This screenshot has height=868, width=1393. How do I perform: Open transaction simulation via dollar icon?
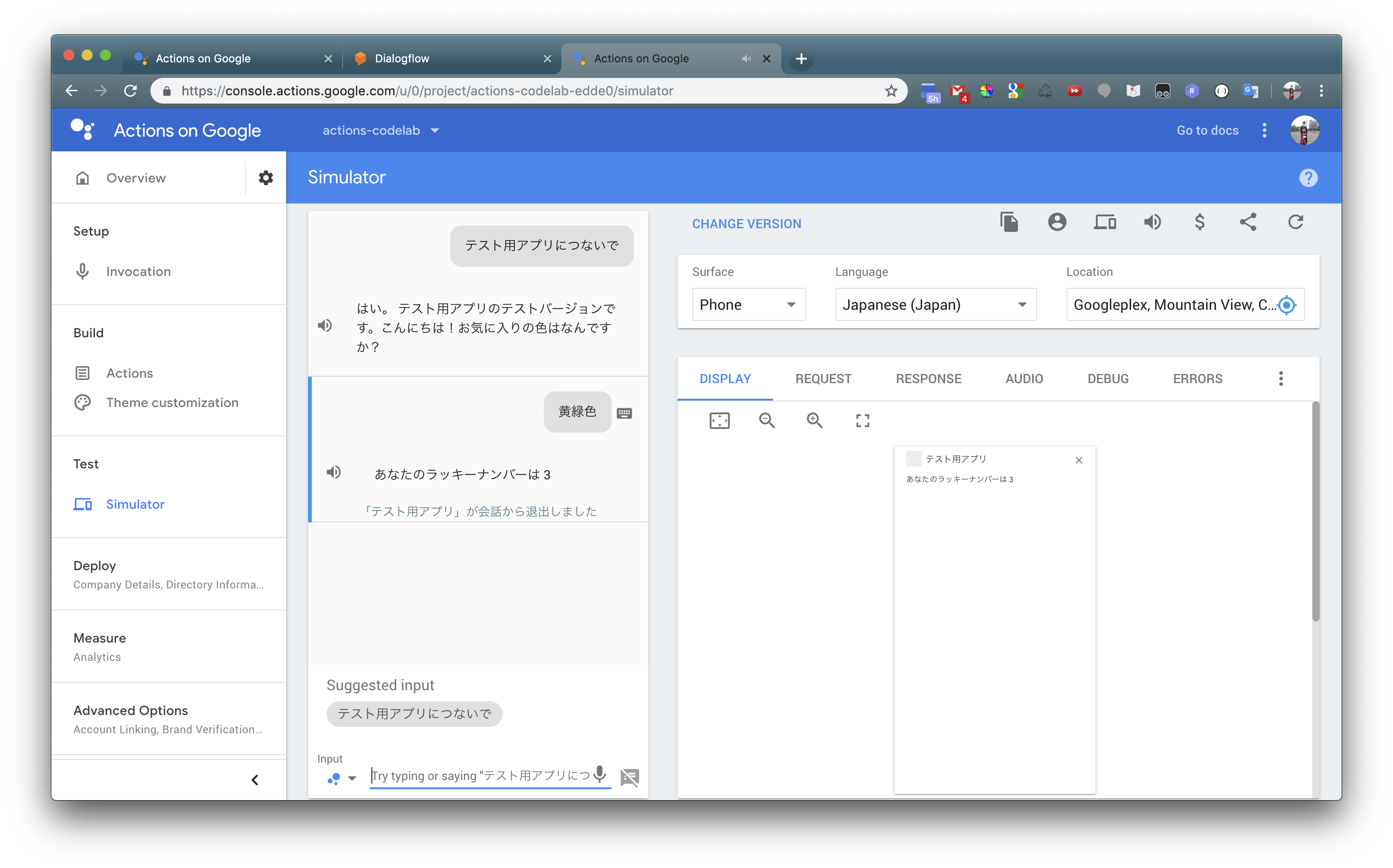click(1200, 222)
